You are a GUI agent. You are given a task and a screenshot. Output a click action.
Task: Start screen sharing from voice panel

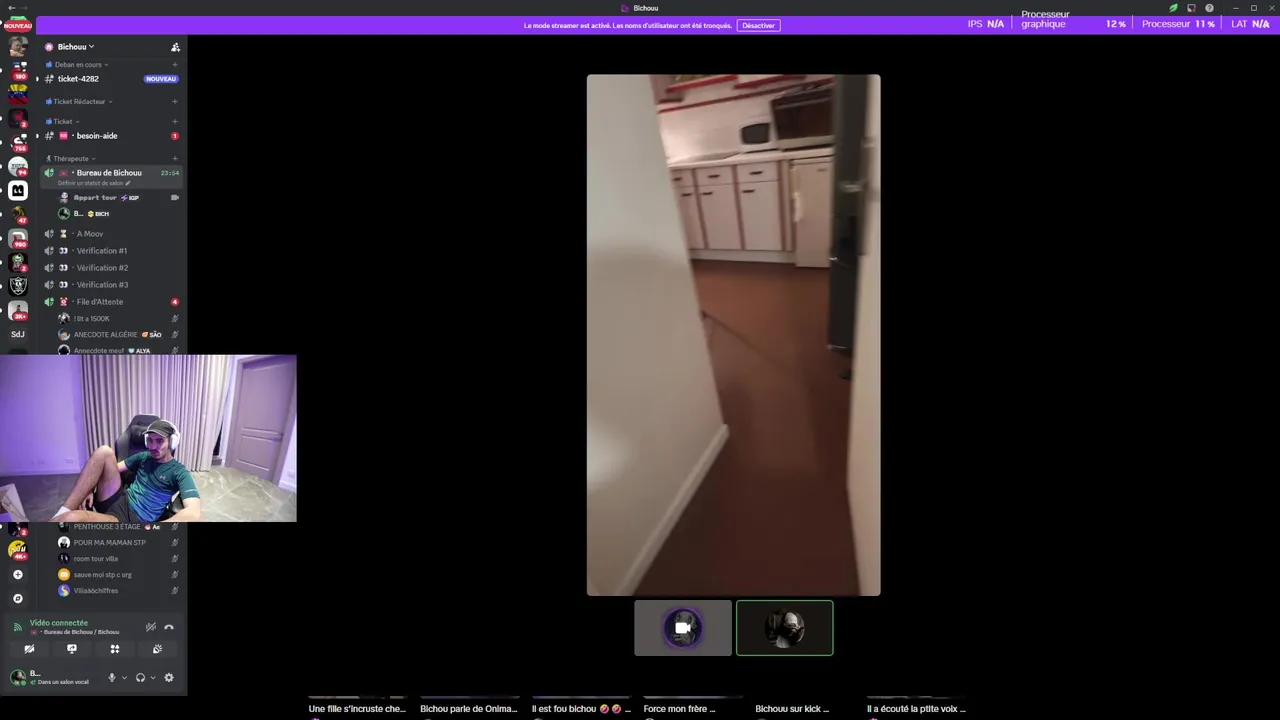(x=72, y=649)
